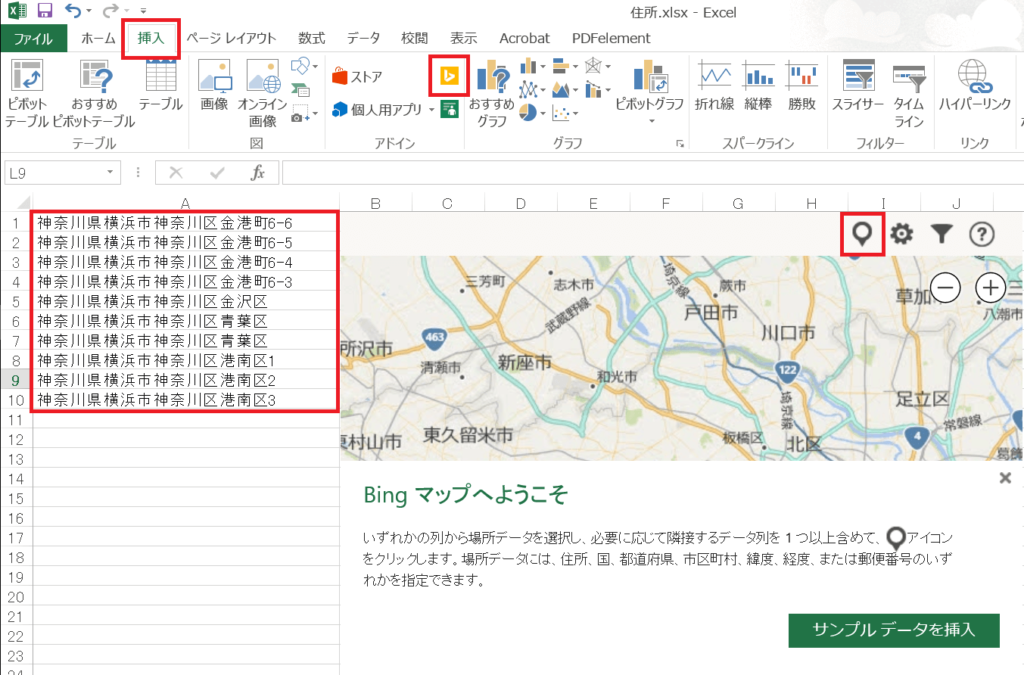Switch to the 表示 tab

pos(463,39)
